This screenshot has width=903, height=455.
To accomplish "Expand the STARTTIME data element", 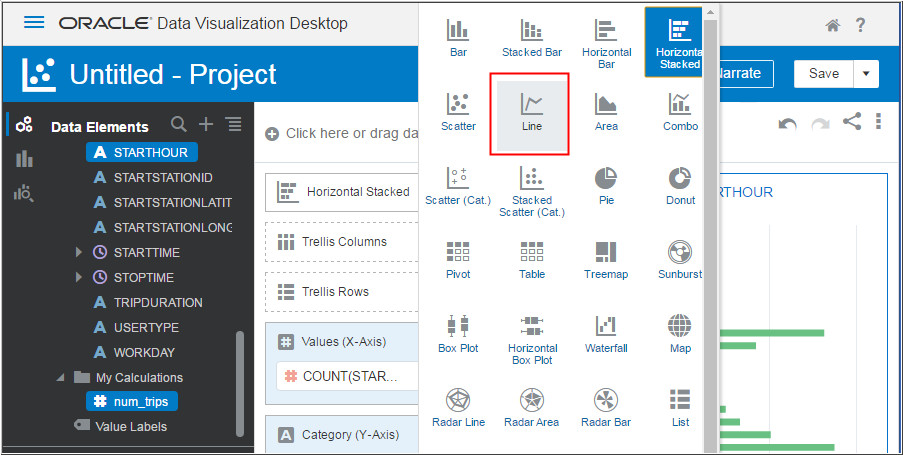I will point(80,252).
